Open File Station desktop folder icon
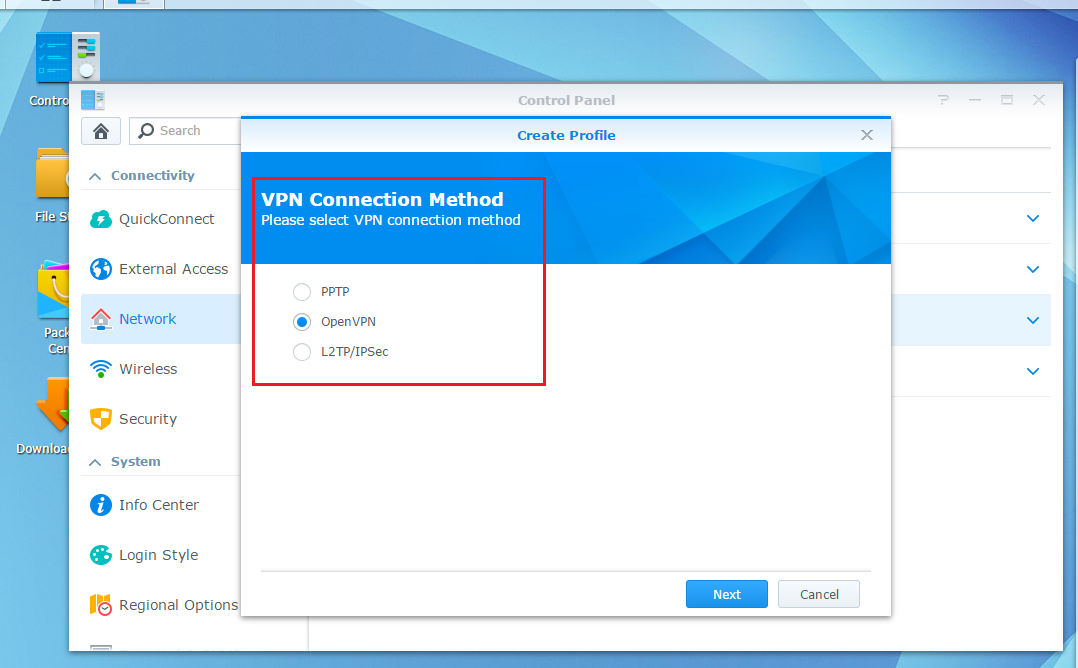1078x668 pixels. coord(52,173)
